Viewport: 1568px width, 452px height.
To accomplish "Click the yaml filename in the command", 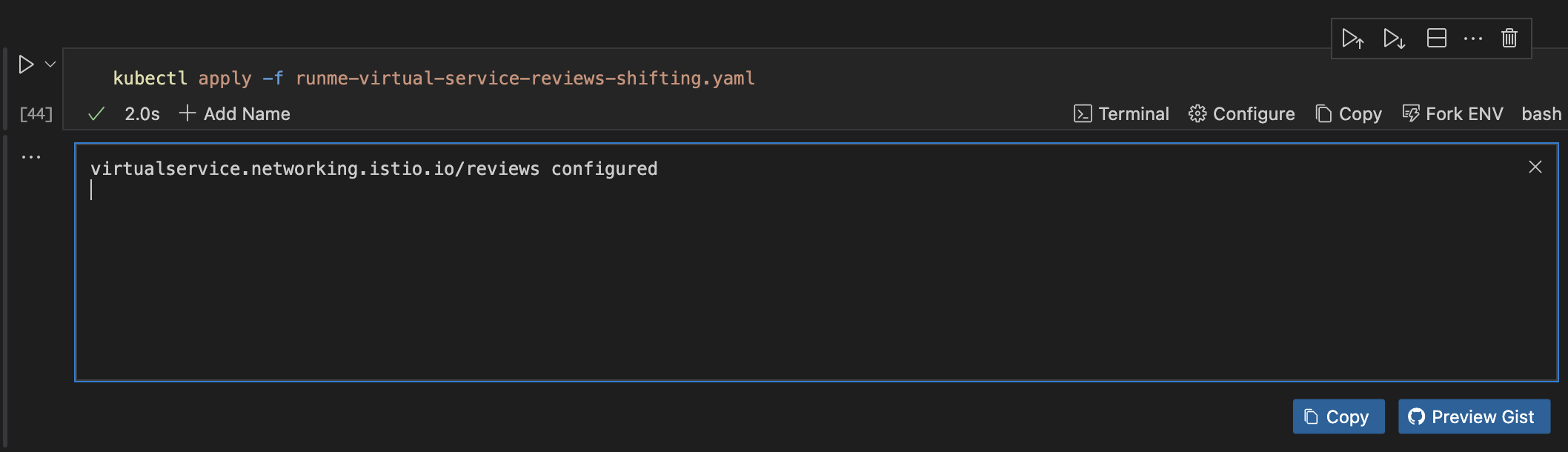I will [x=525, y=79].
